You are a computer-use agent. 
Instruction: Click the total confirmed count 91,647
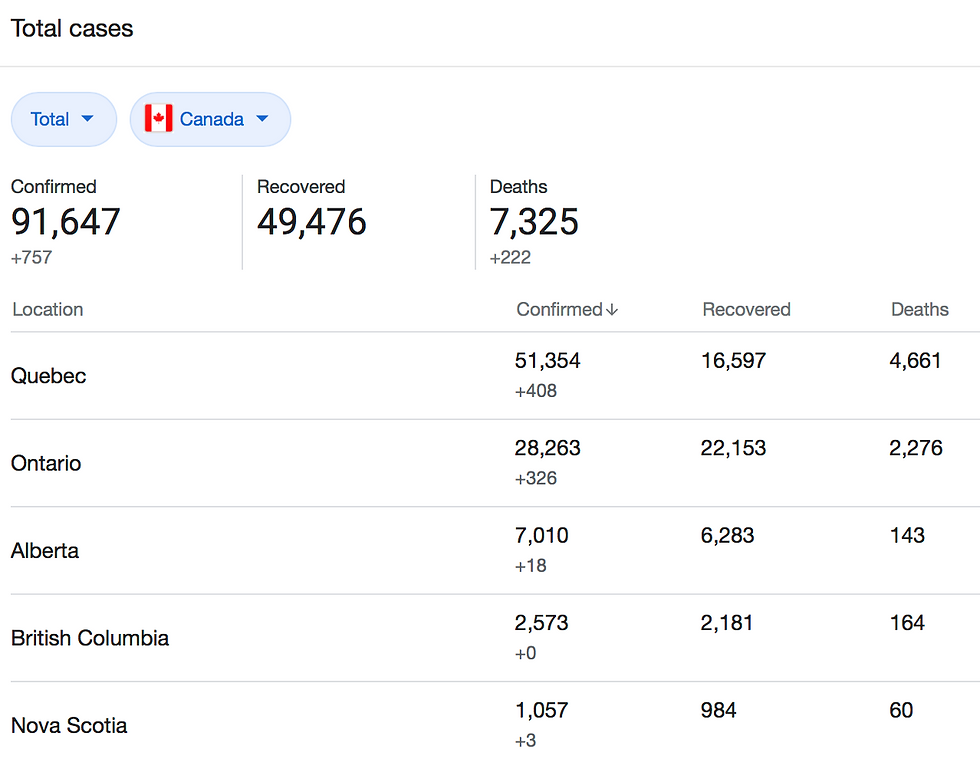pyautogui.click(x=66, y=222)
